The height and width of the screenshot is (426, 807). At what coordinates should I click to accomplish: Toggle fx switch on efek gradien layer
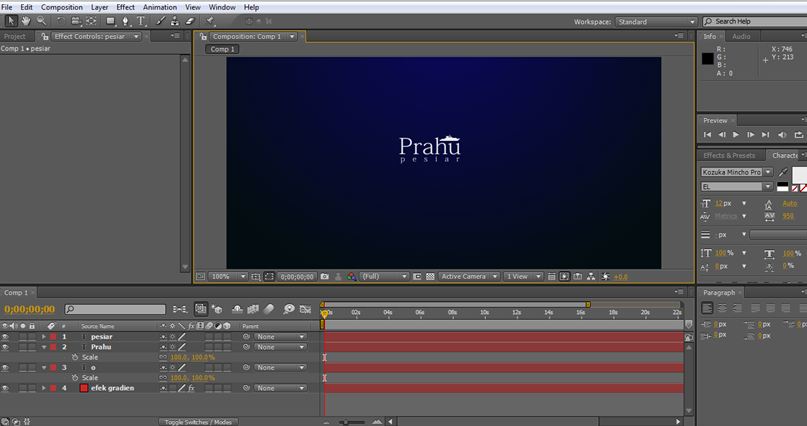click(x=191, y=388)
